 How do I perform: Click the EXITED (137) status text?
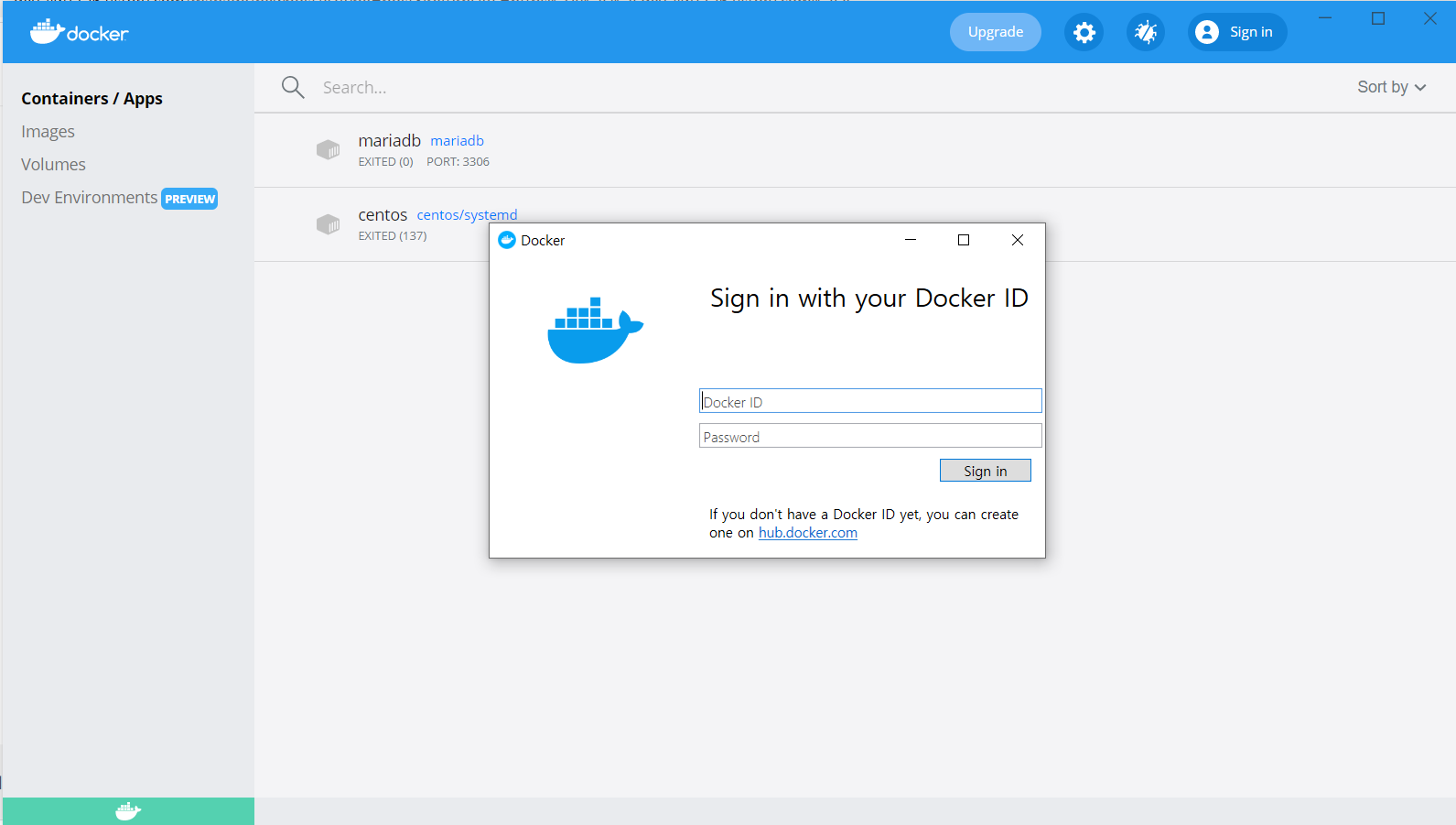(x=392, y=236)
